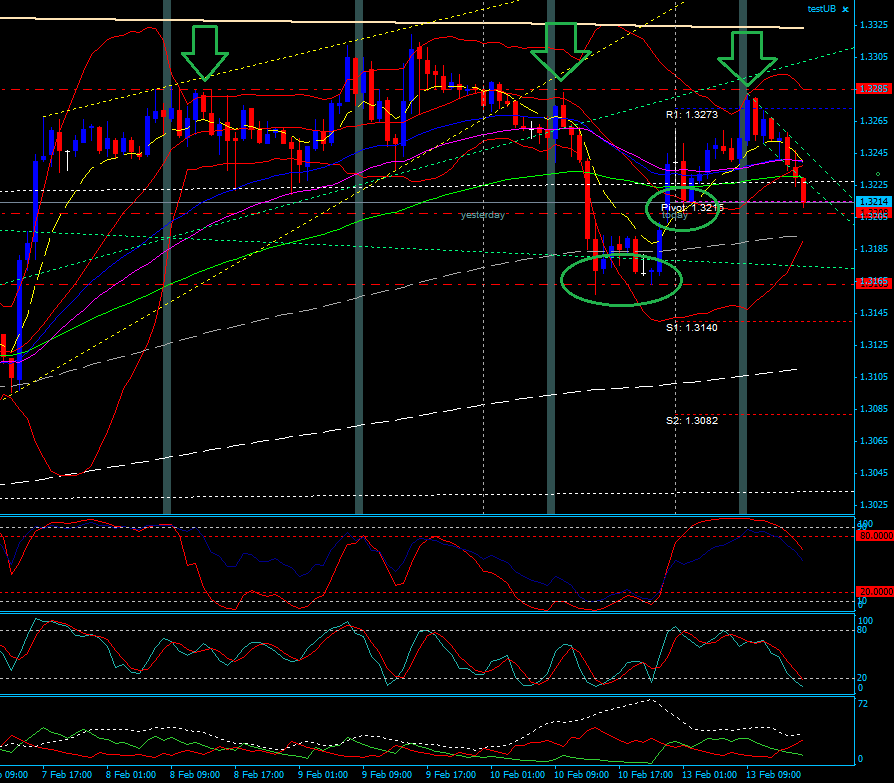Image resolution: width=894 pixels, height=783 pixels.
Task: Select the faded yesterday label on the chart
Action: coord(481,214)
